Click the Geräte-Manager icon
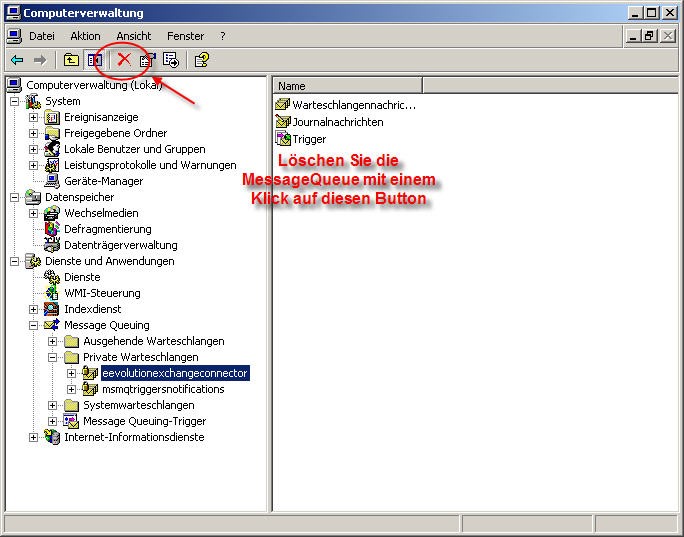Image resolution: width=684 pixels, height=537 pixels. click(x=52, y=181)
